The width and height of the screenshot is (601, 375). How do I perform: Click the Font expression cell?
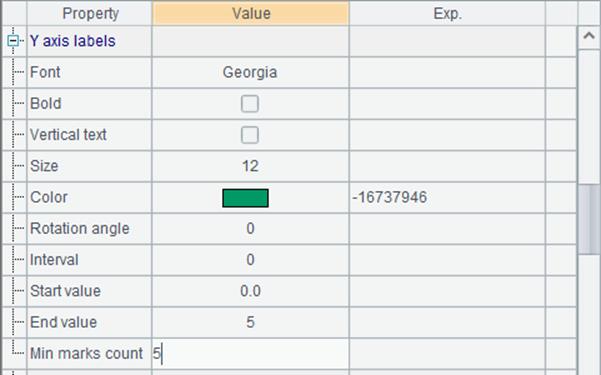[x=447, y=72]
